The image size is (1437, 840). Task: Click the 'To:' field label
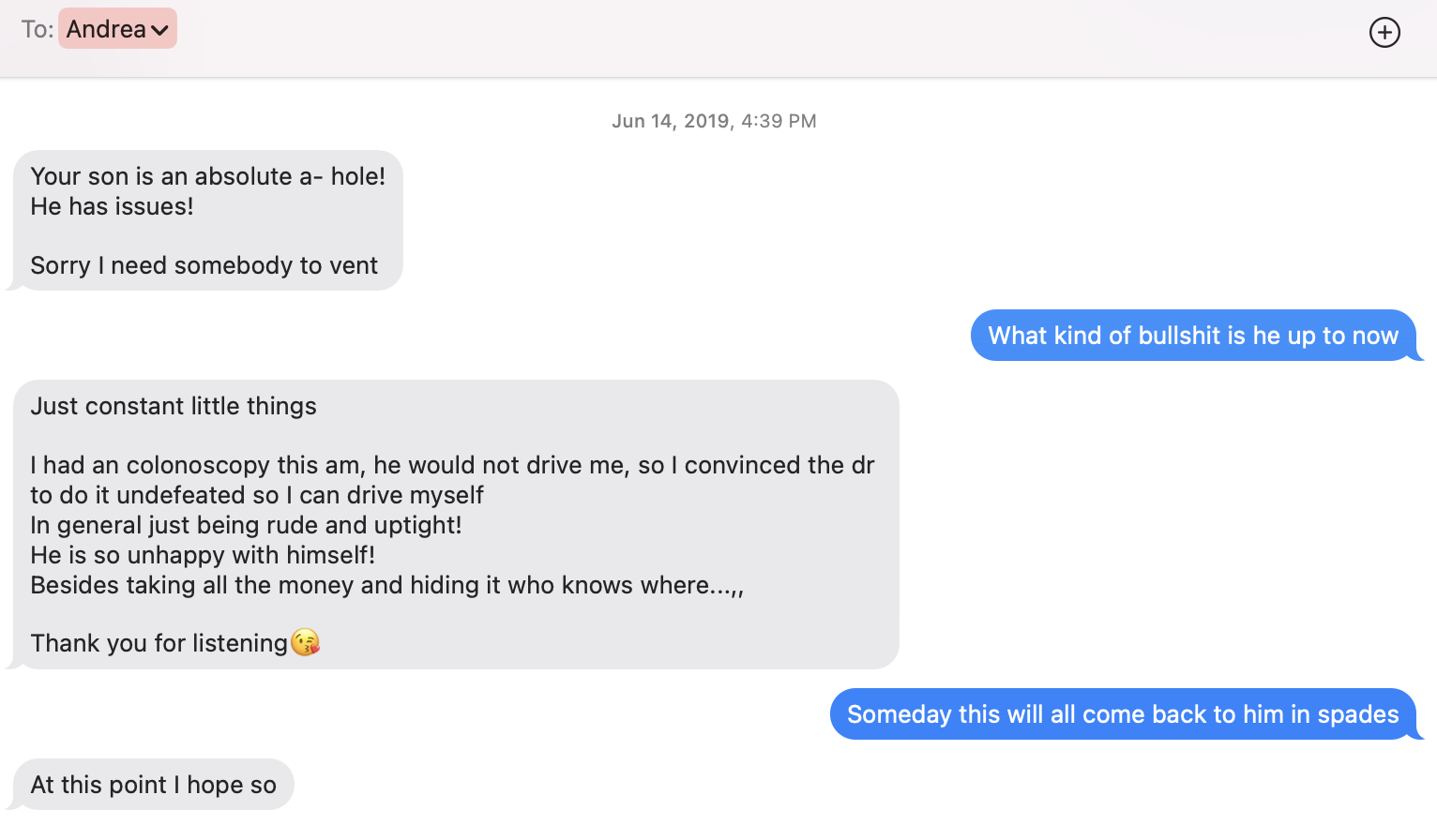[x=37, y=29]
